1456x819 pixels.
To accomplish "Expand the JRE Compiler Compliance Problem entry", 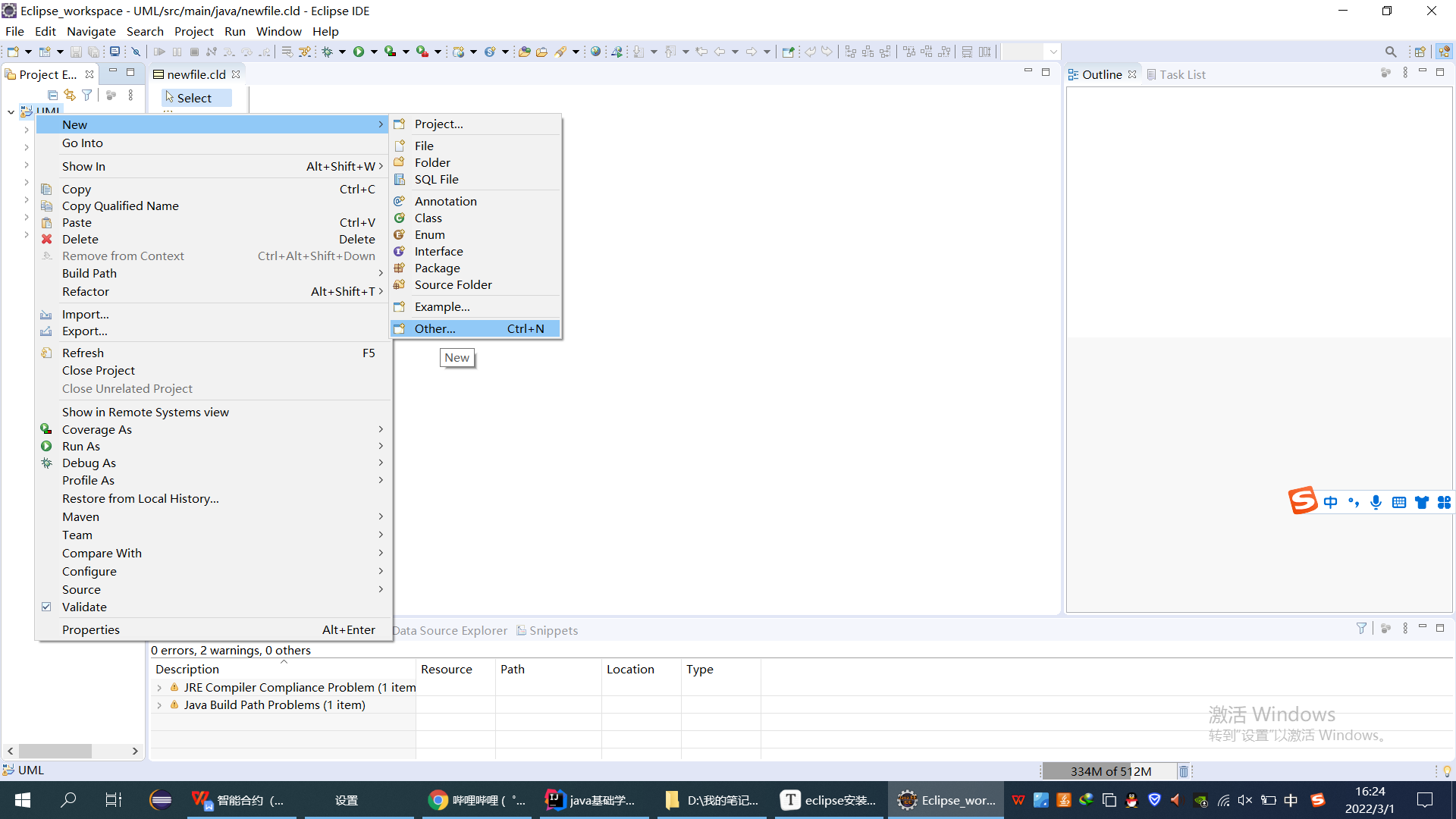I will click(x=159, y=687).
